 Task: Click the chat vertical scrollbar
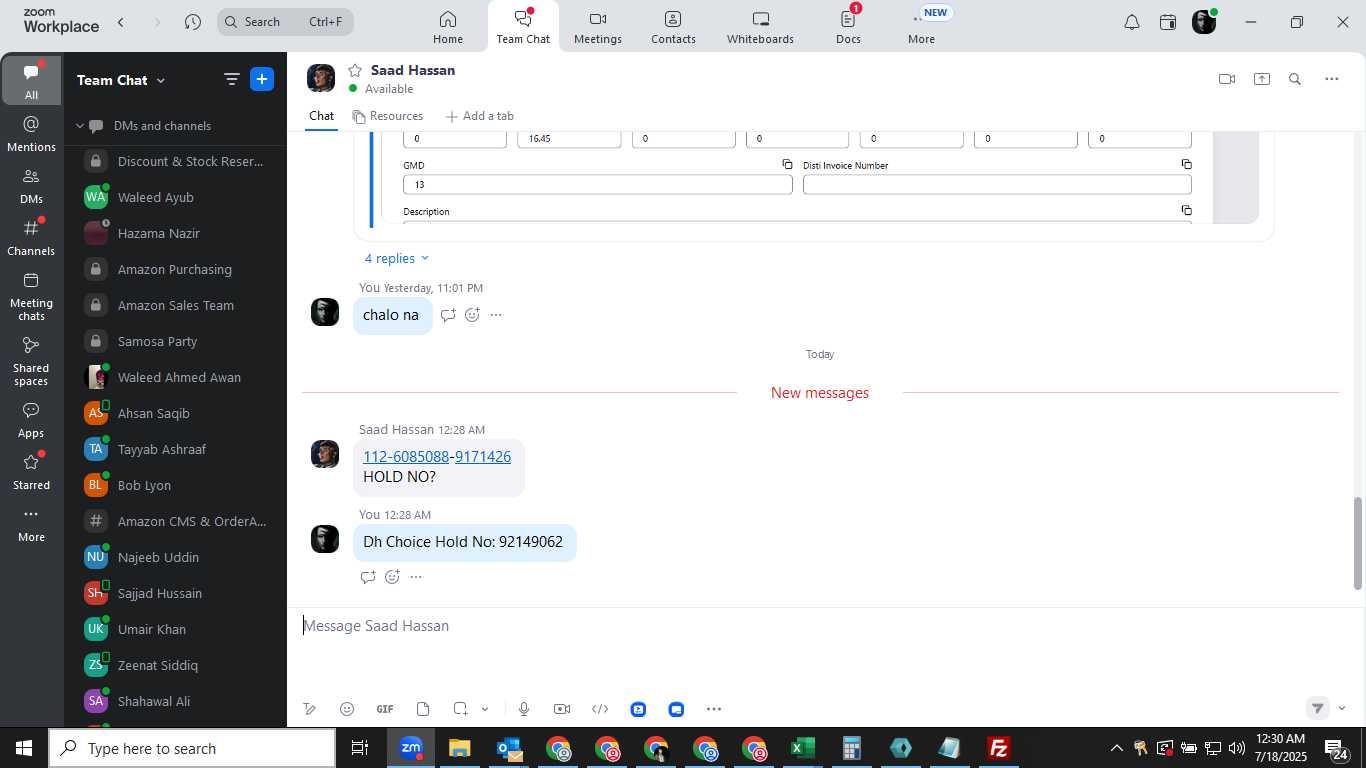tap(1358, 543)
